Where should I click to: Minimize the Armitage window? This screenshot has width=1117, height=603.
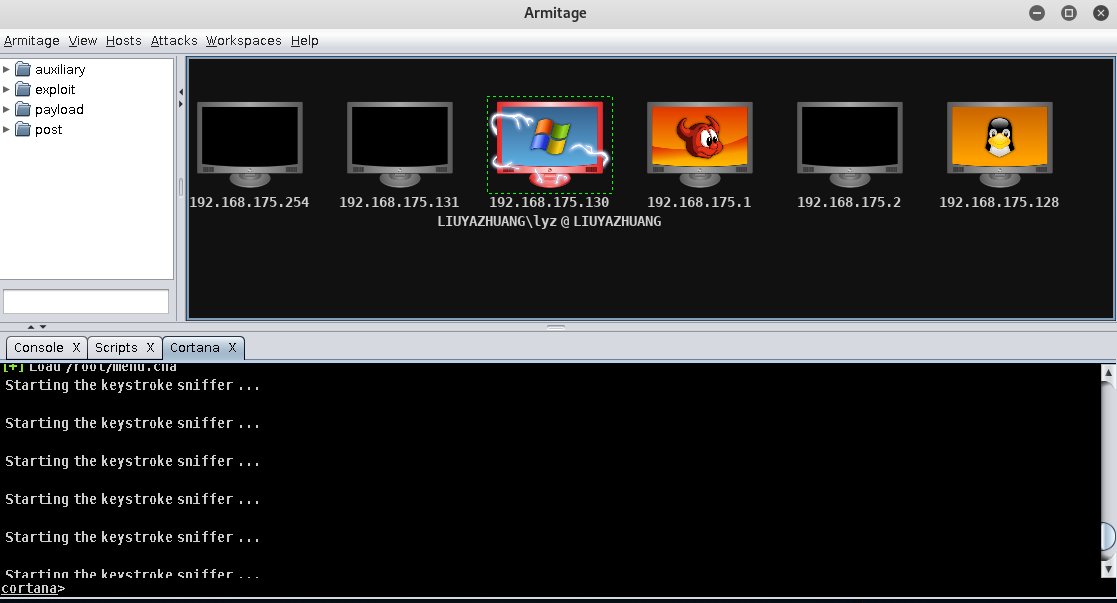click(x=1037, y=13)
